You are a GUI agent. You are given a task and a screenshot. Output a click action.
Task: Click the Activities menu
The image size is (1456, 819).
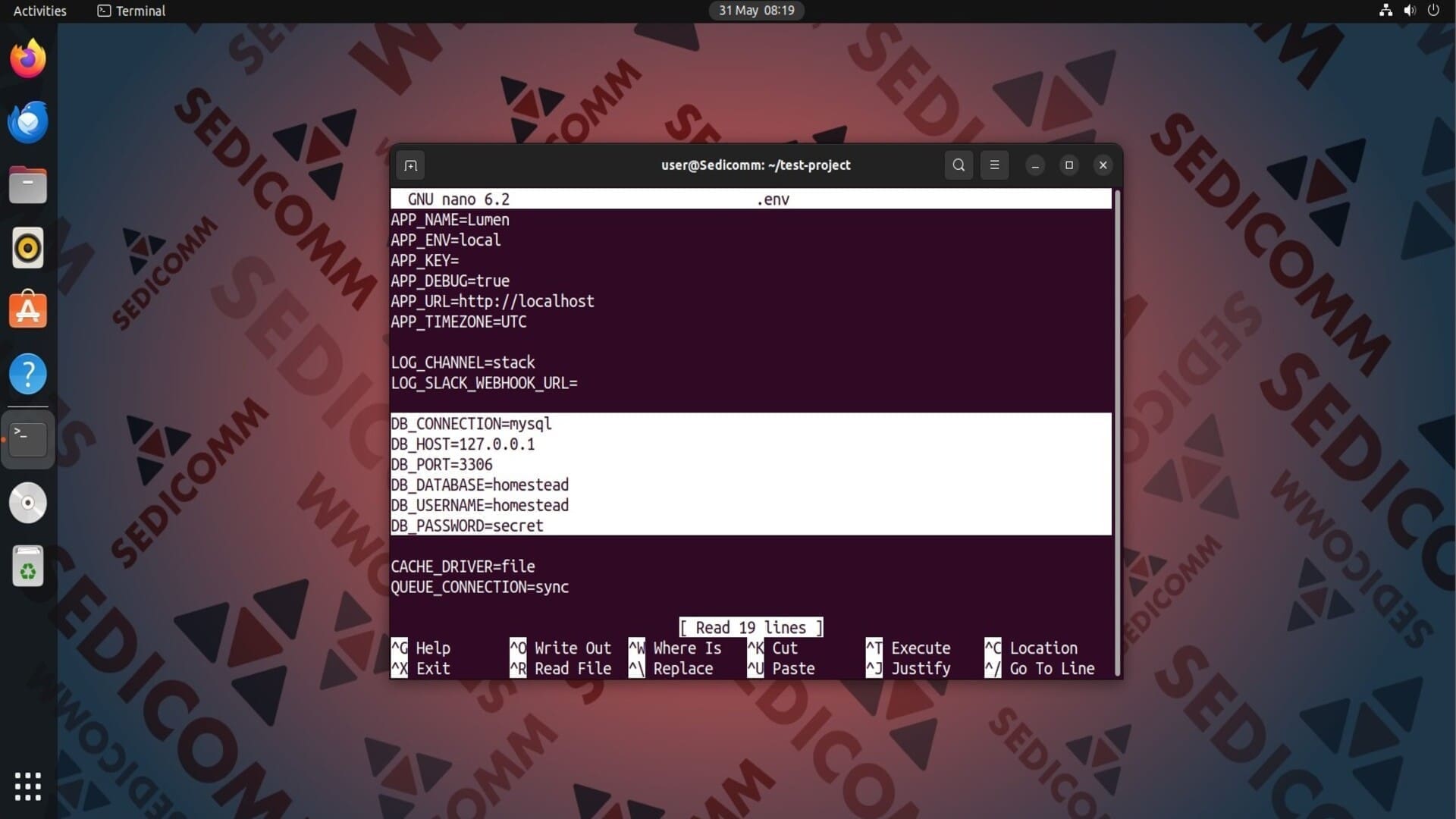39,11
